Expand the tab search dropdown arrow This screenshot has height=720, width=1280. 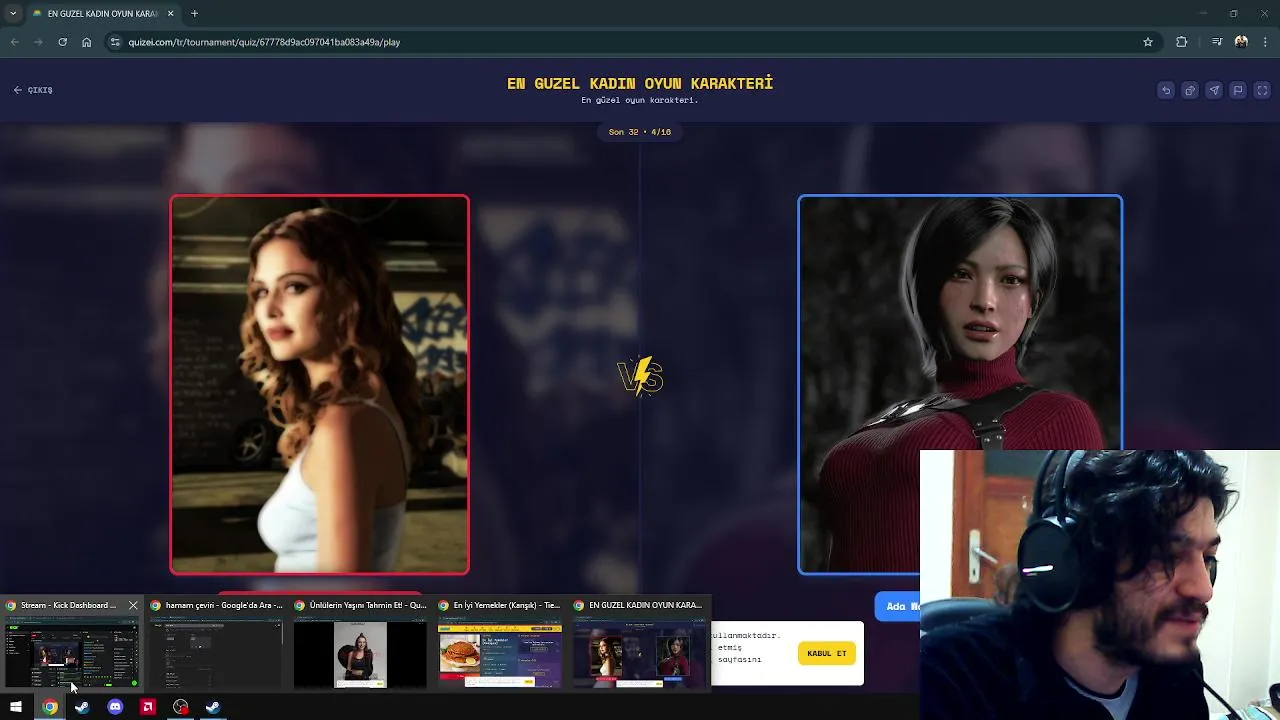pos(12,13)
